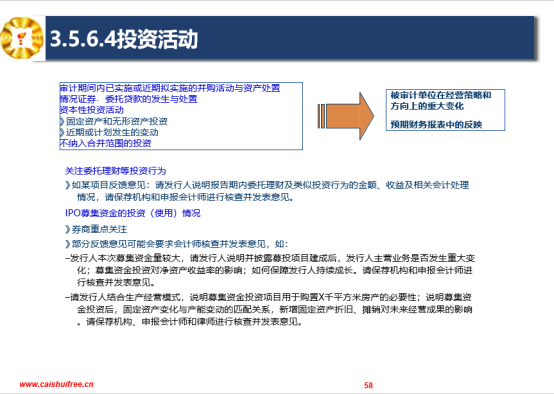Click the text 预期财务报表中的反映
The image size is (554, 394).
tap(436, 124)
